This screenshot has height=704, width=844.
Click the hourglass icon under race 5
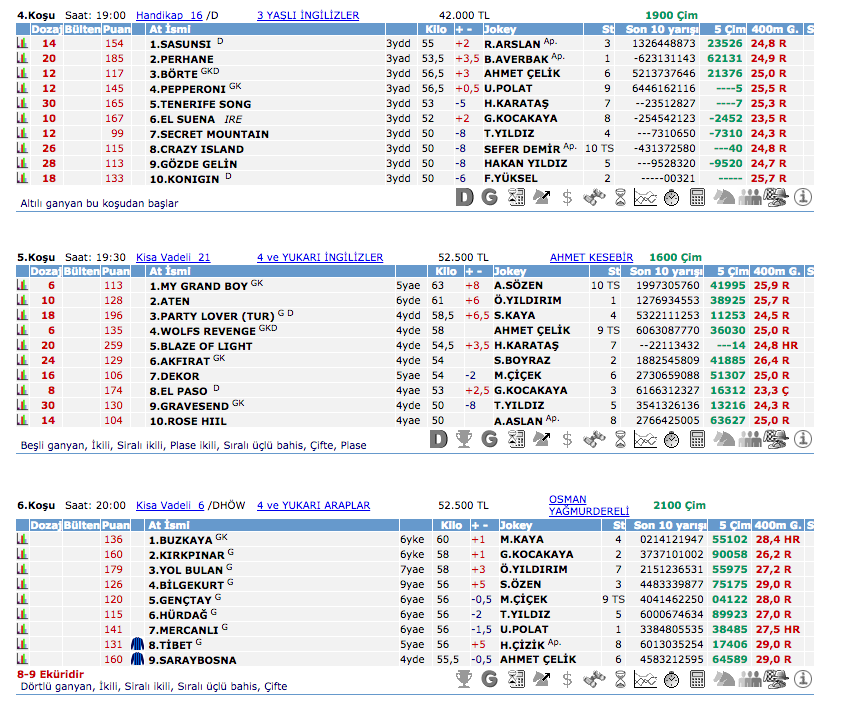[619, 438]
